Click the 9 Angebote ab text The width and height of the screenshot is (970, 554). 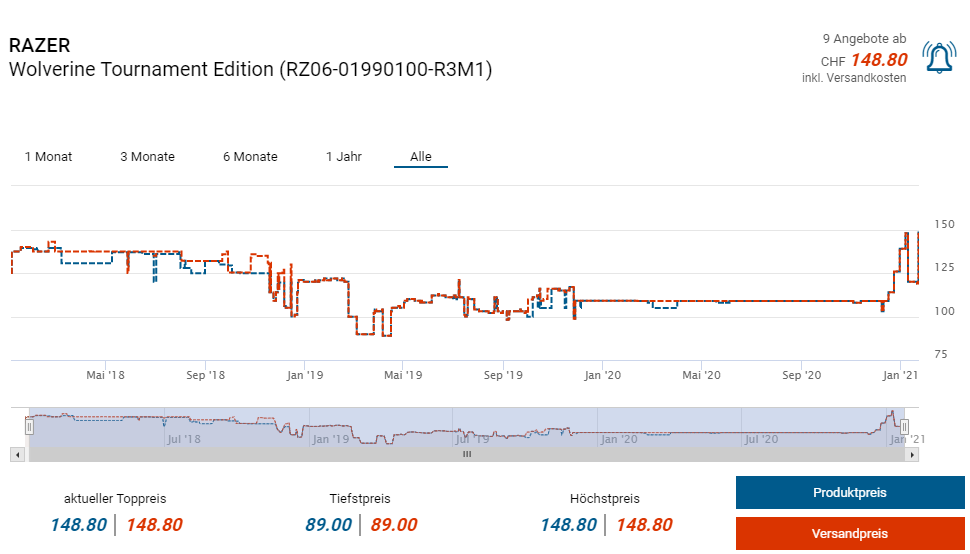coord(864,39)
